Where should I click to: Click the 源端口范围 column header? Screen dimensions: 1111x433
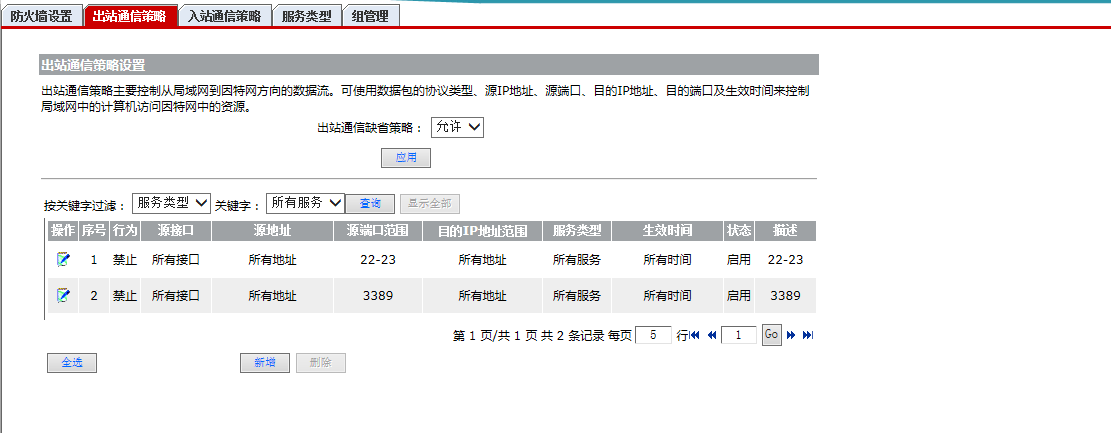pyautogui.click(x=378, y=231)
